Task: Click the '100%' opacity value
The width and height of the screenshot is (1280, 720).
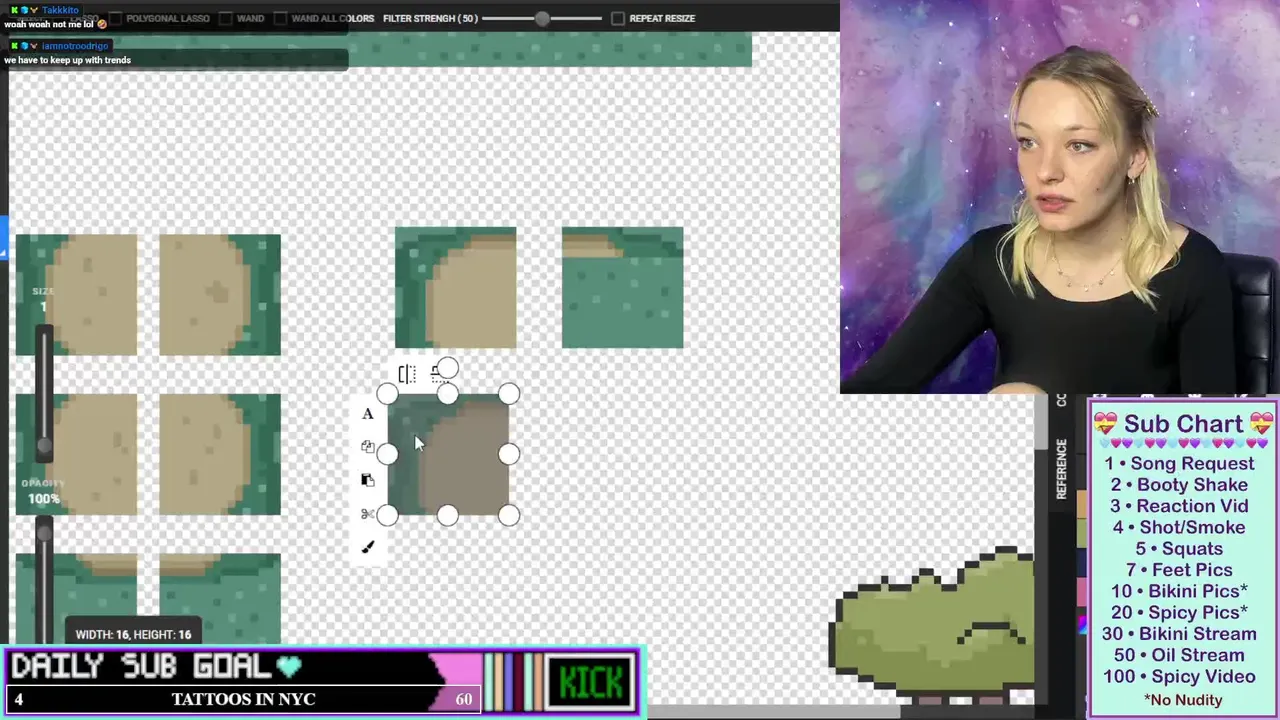Action: [43, 499]
